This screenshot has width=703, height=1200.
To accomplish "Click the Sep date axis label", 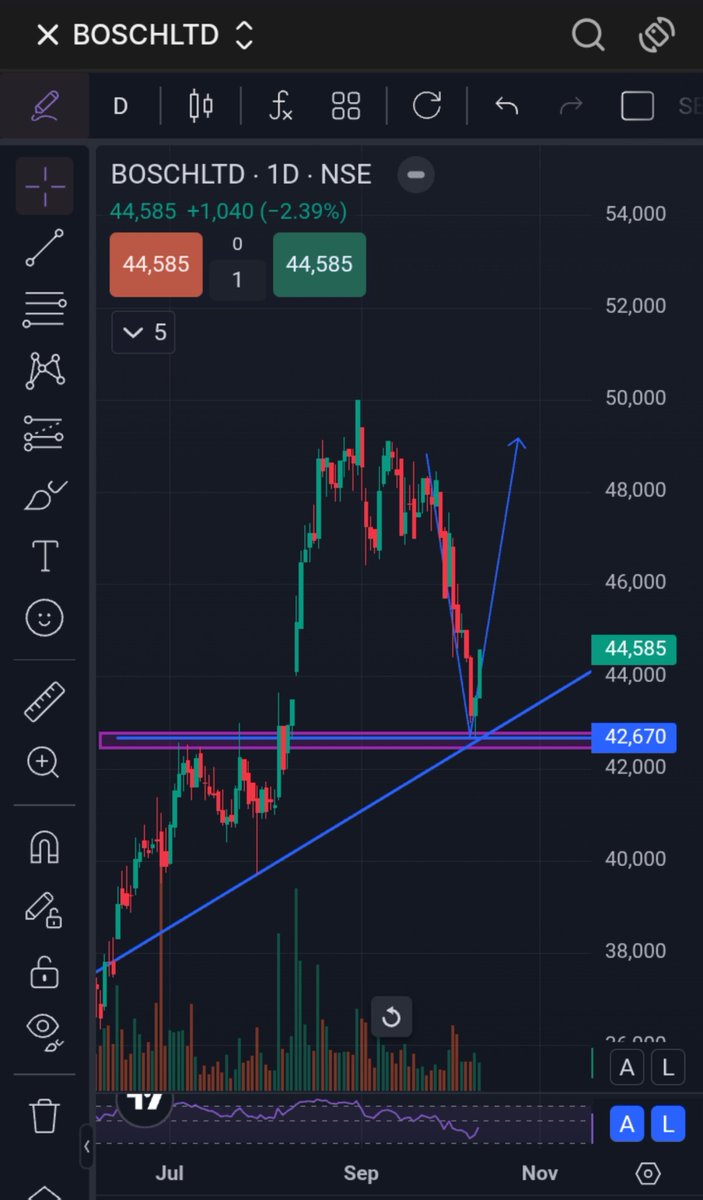I will coord(361,1173).
